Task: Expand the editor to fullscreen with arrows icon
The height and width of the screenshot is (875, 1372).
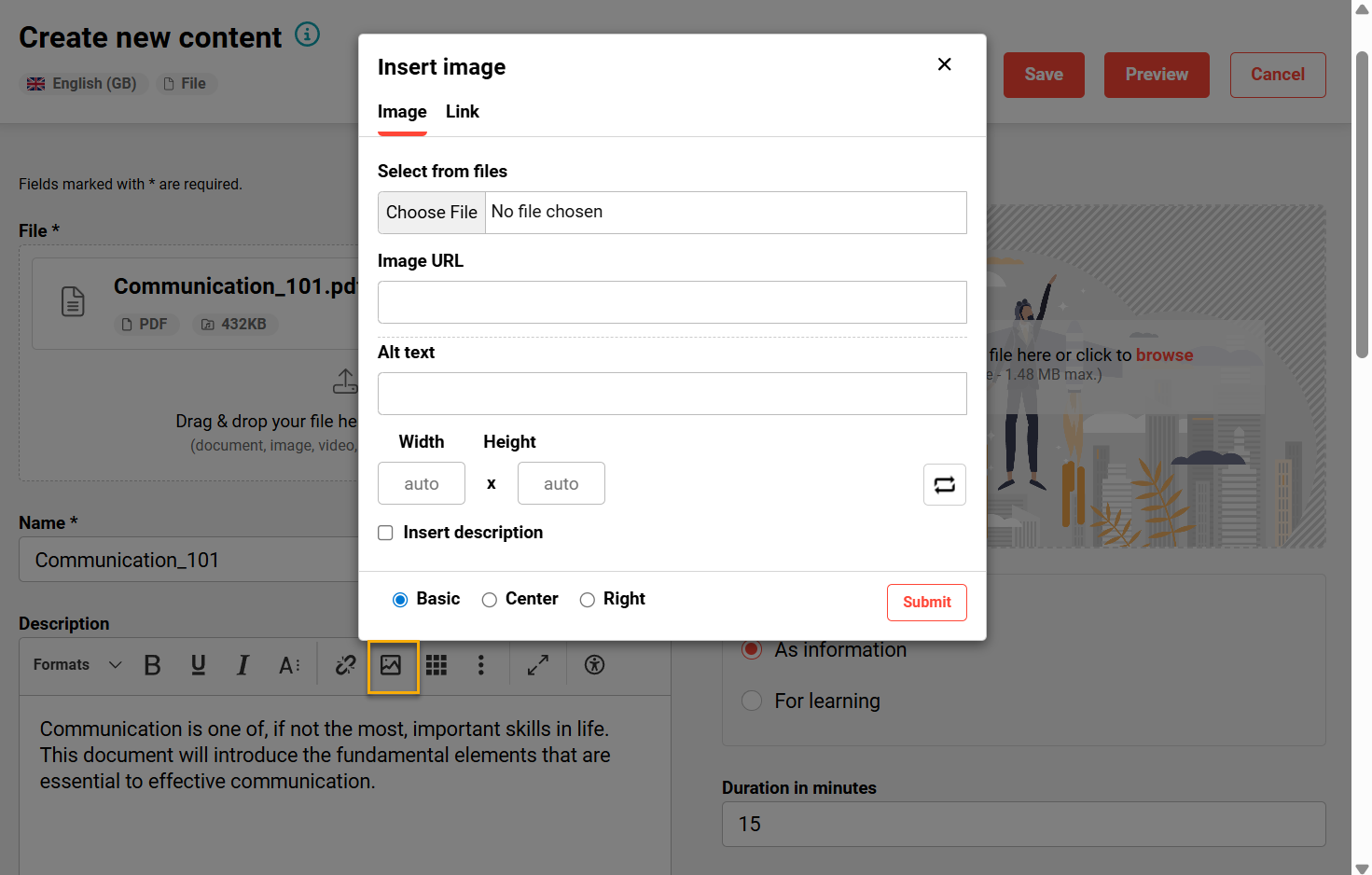Action: click(538, 664)
